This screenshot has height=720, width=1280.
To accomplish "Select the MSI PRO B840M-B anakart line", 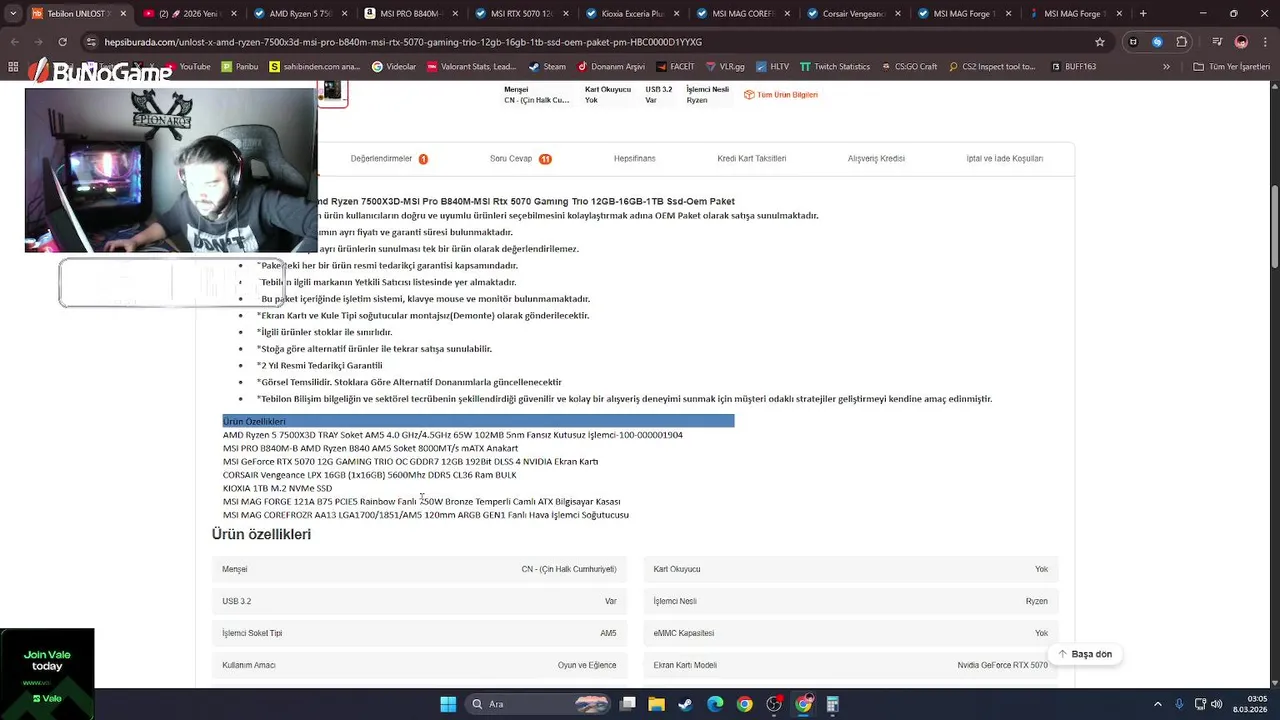I will click(370, 448).
